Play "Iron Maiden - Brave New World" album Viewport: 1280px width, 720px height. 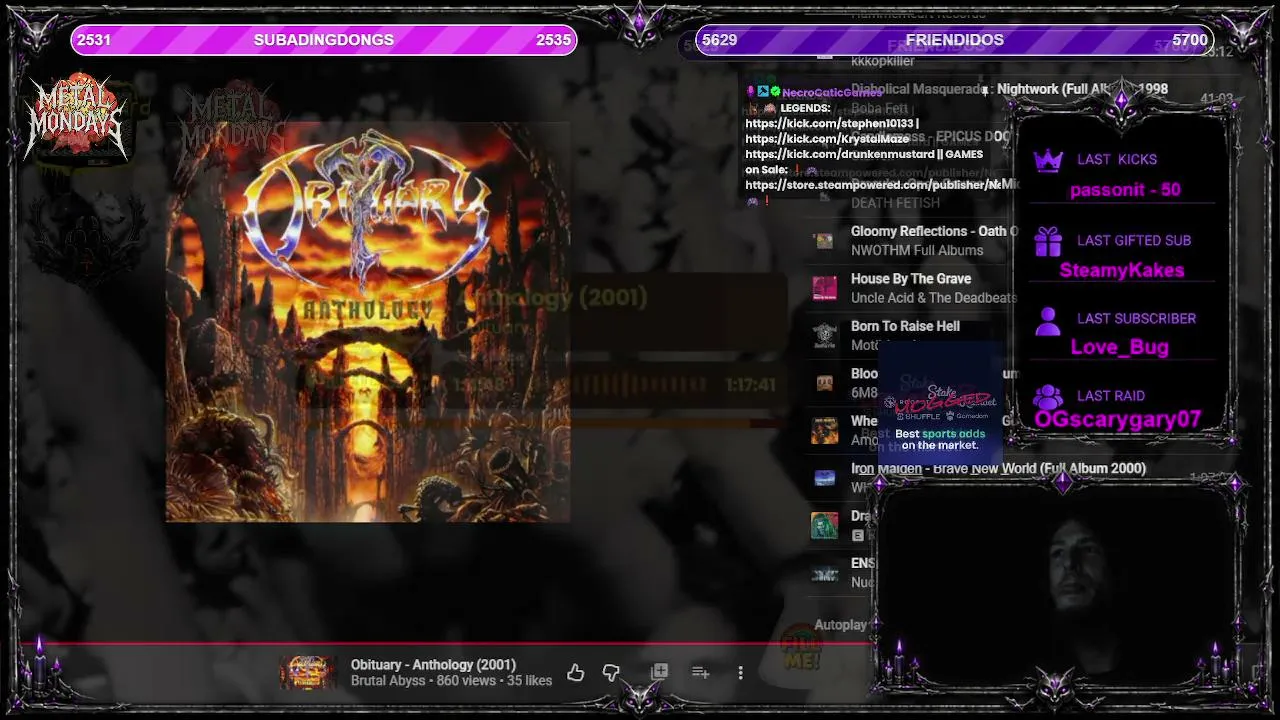click(998, 468)
